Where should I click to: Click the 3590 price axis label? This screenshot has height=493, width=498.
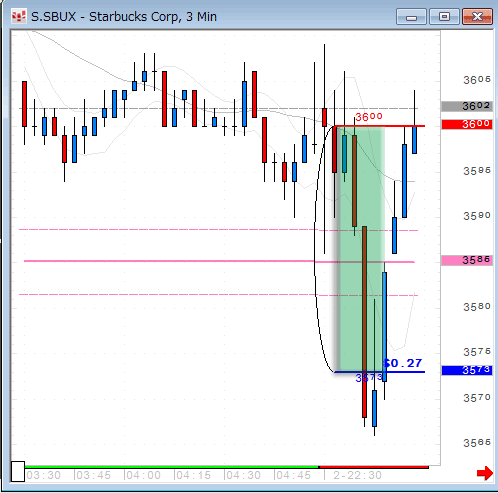coord(477,216)
